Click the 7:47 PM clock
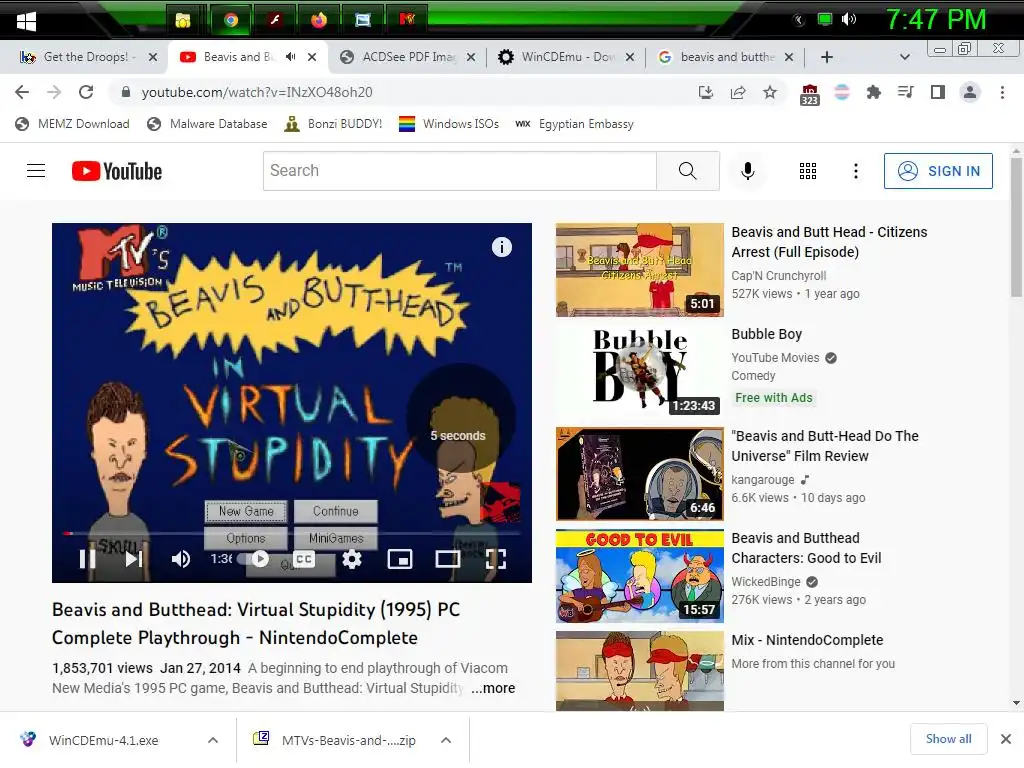 [935, 20]
